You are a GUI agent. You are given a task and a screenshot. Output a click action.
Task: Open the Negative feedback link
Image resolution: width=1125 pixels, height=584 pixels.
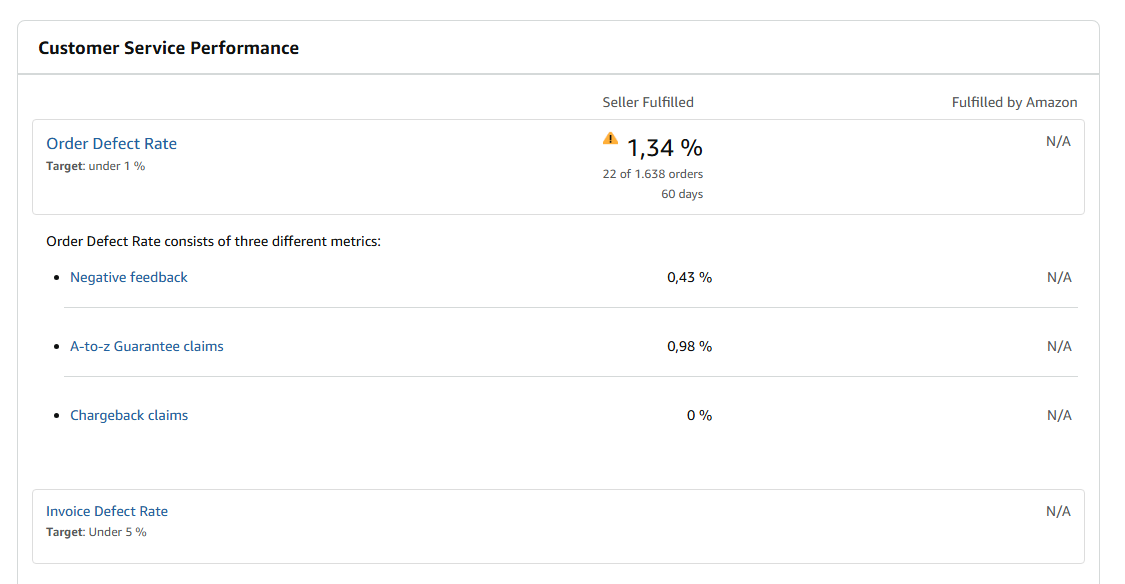point(128,277)
